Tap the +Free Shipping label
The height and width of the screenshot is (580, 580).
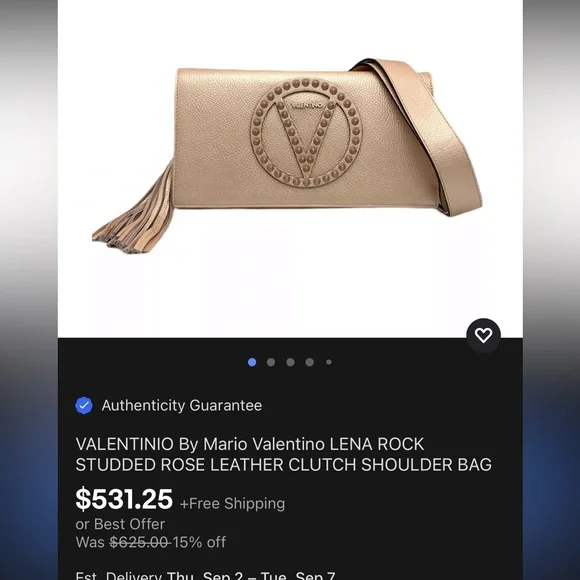[x=232, y=503]
